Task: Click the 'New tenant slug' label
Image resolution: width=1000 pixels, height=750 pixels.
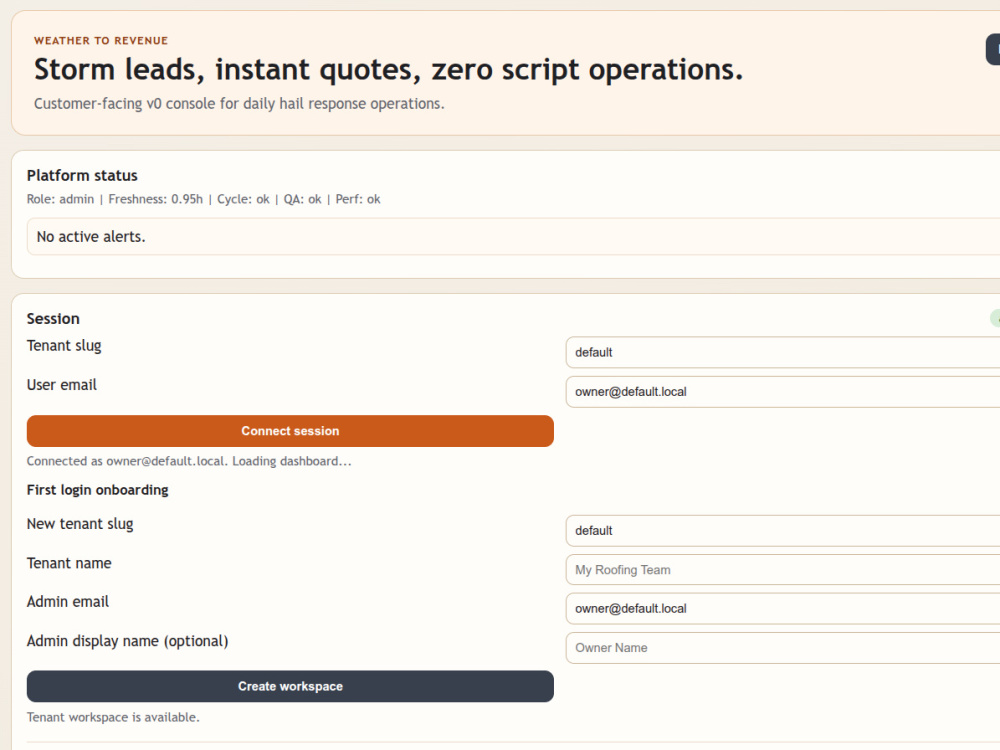Action: point(80,524)
